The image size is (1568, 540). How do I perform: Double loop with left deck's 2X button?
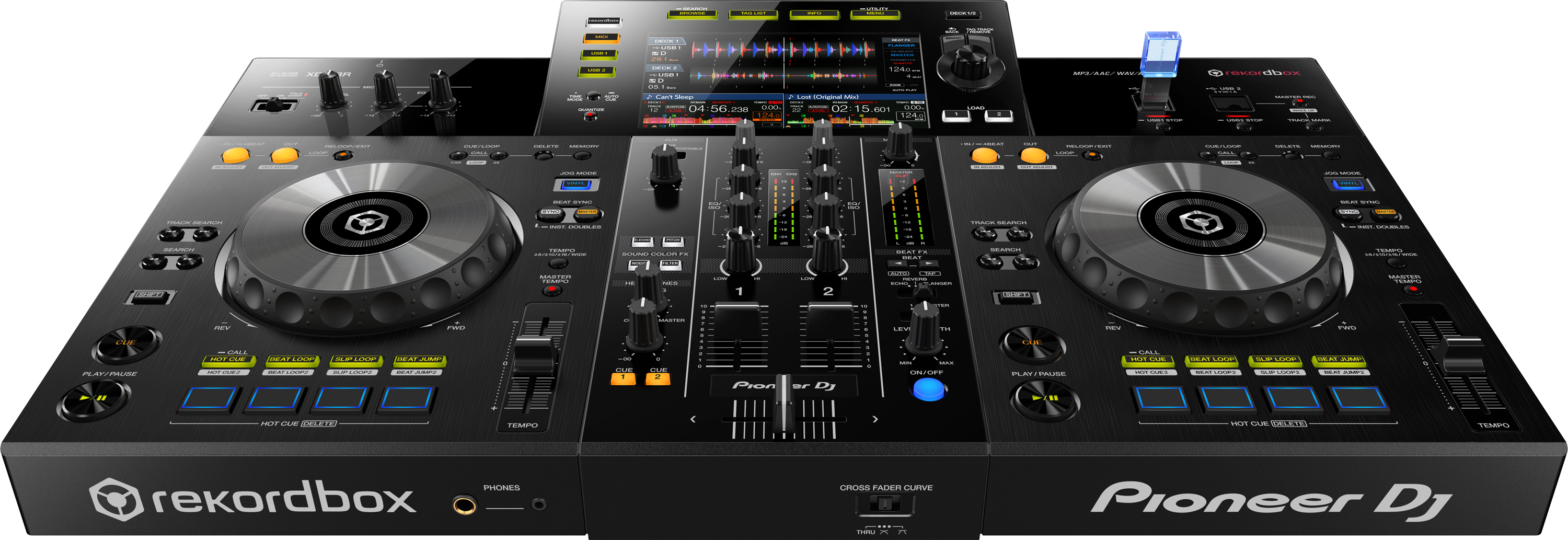point(499,155)
